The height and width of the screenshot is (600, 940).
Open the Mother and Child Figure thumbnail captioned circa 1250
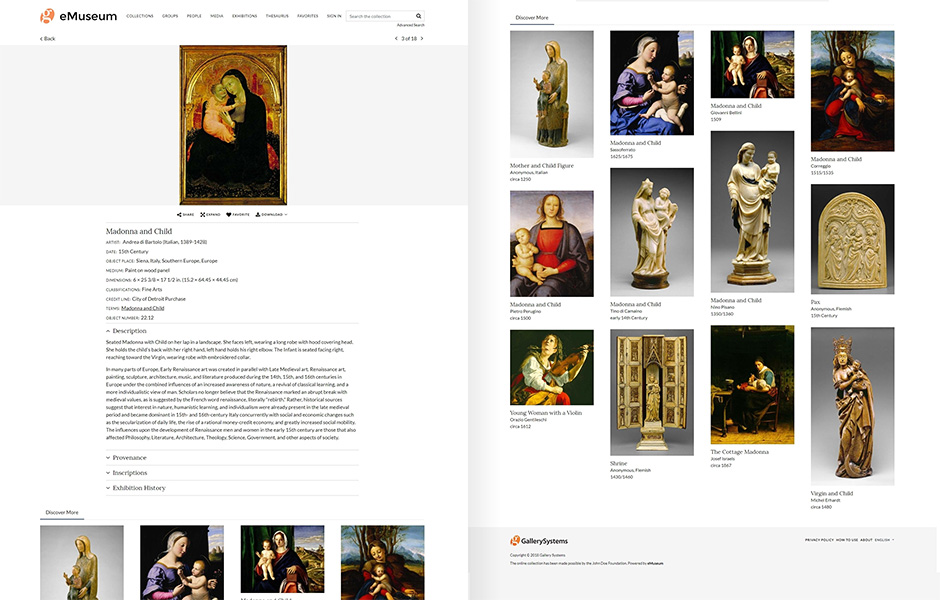[552, 94]
